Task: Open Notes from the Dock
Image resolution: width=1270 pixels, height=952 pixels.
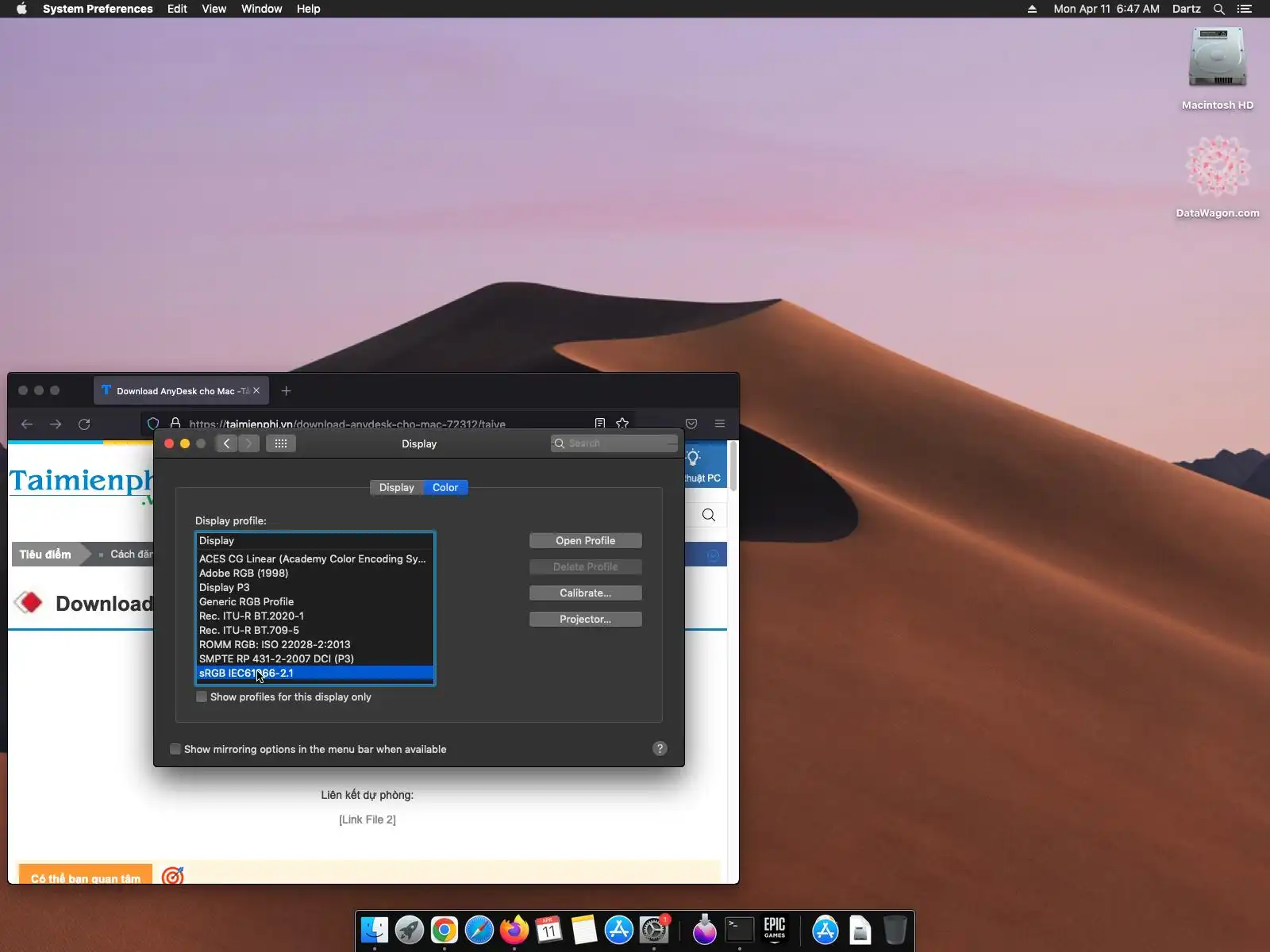Action: (584, 930)
